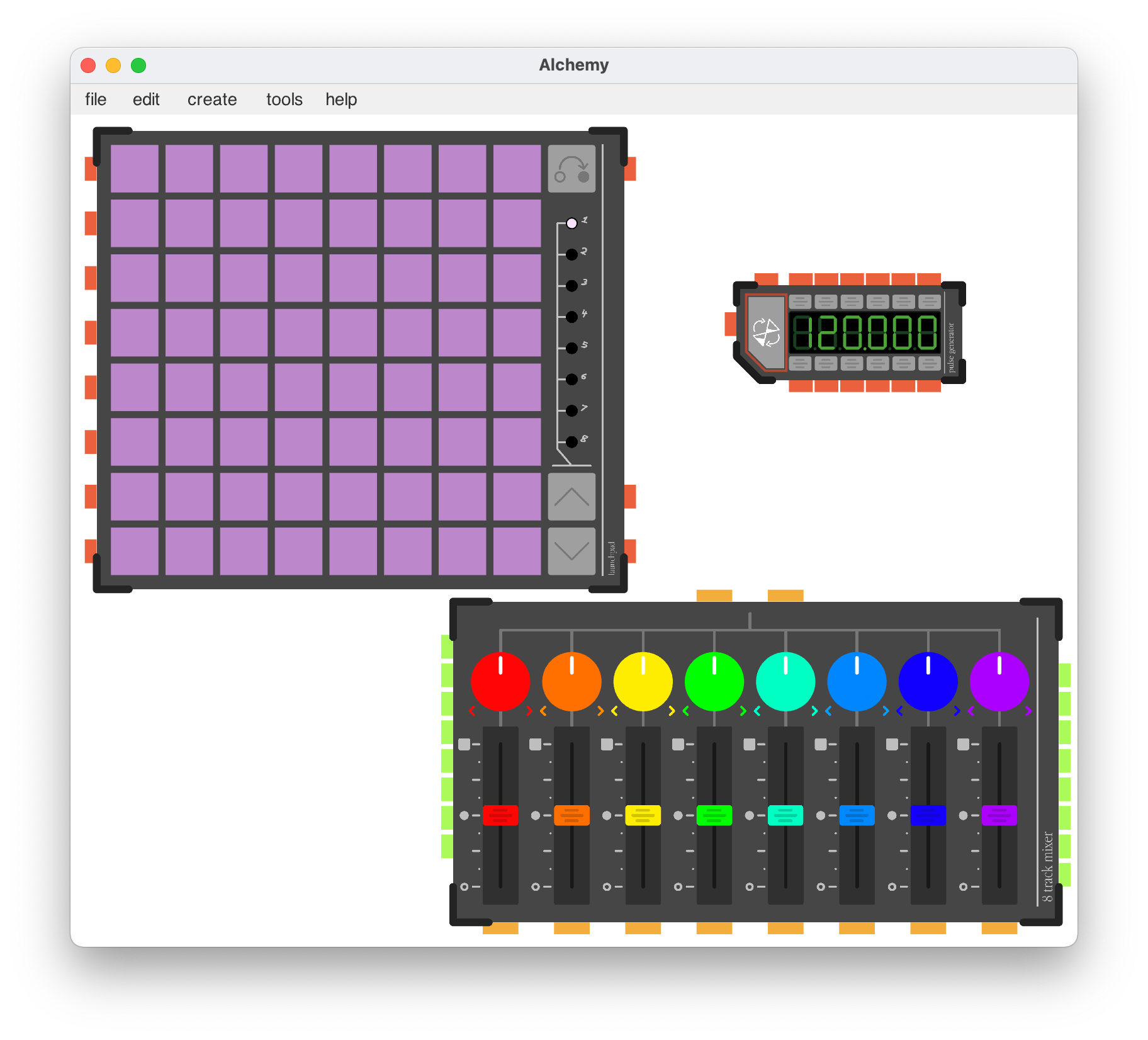Open the tools menu
The height and width of the screenshot is (1040, 1148).
tap(284, 99)
